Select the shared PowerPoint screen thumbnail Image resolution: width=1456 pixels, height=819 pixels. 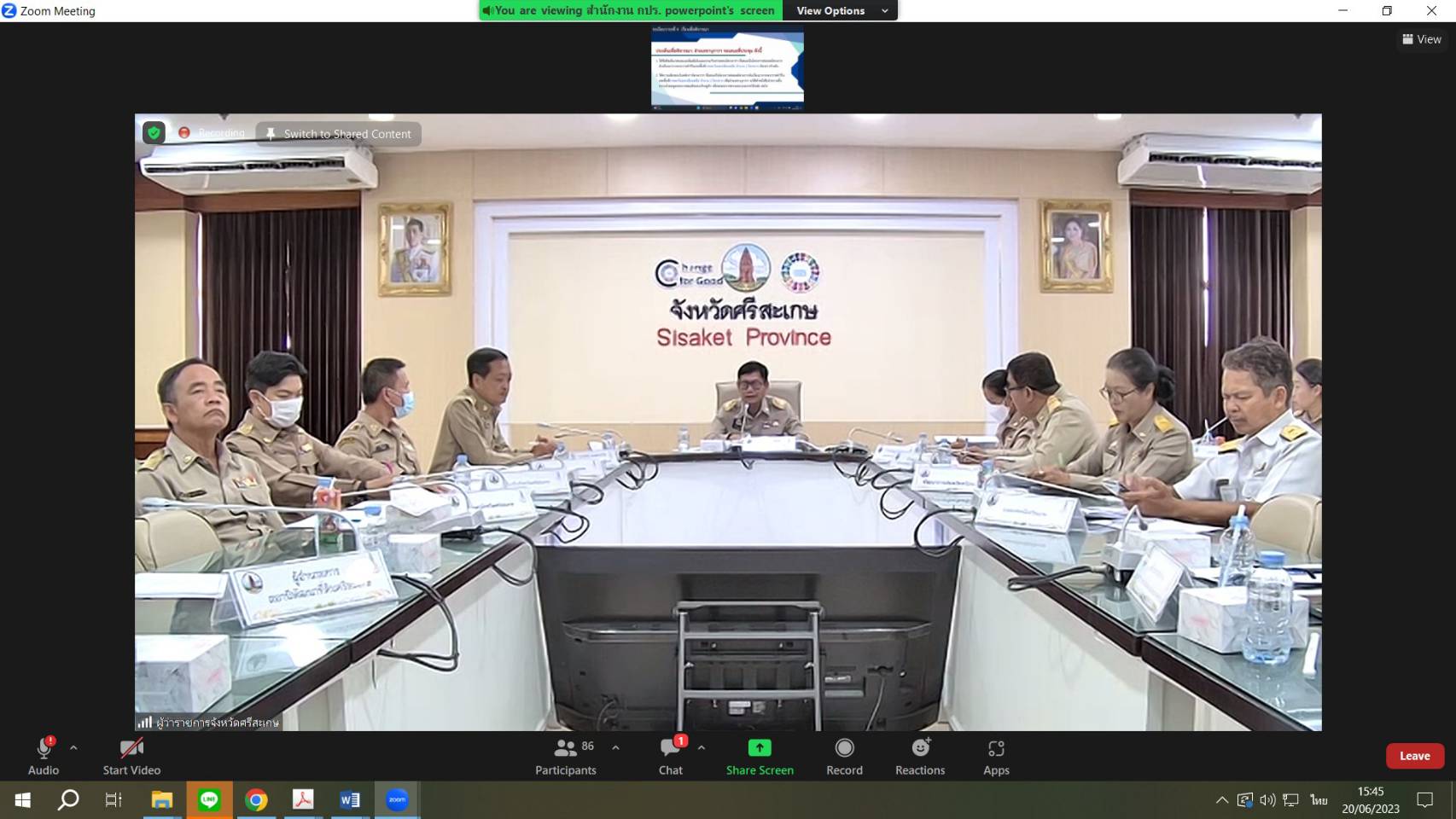(727, 68)
